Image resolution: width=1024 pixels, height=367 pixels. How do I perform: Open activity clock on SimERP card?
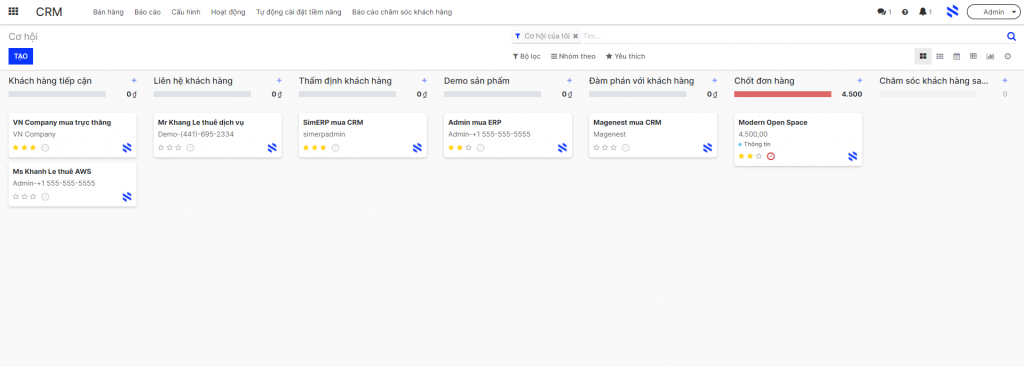[x=335, y=148]
